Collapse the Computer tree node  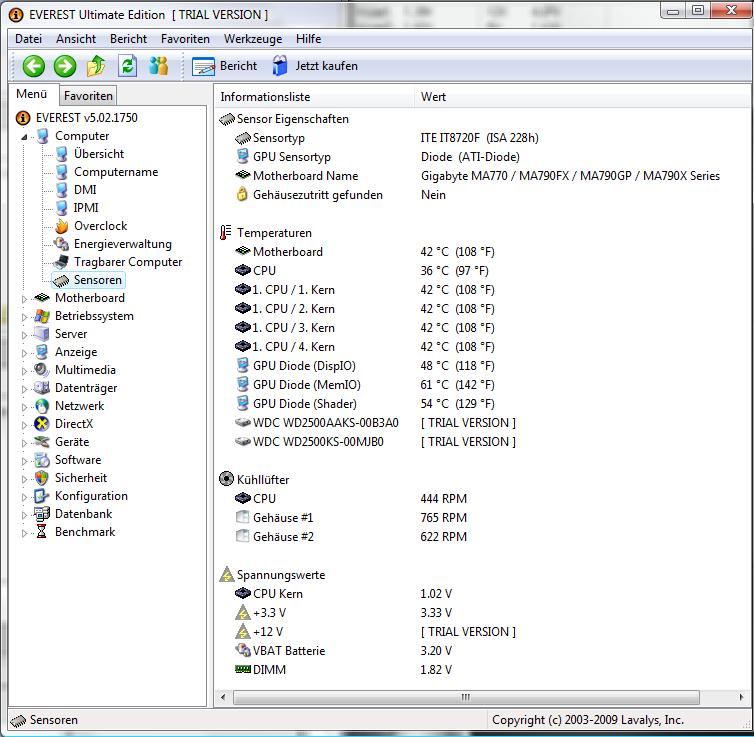pos(24,137)
